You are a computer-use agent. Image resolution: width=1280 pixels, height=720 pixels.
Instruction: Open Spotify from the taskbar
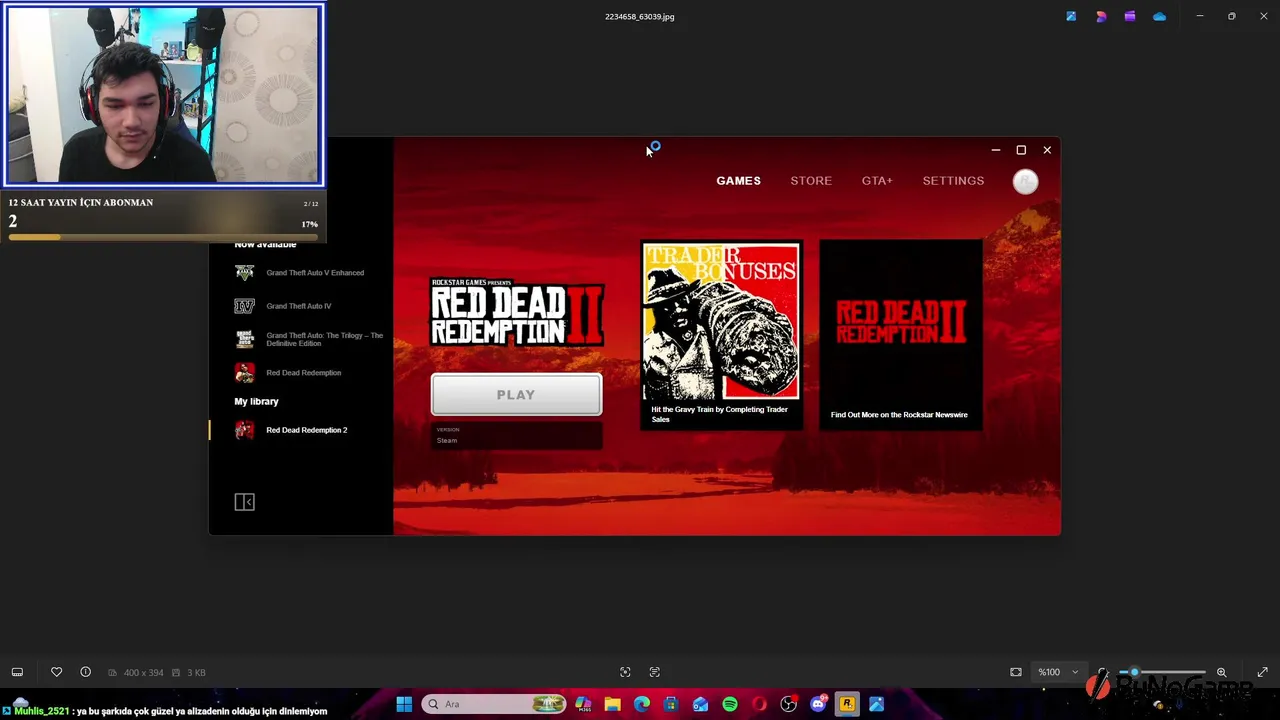[x=730, y=704]
